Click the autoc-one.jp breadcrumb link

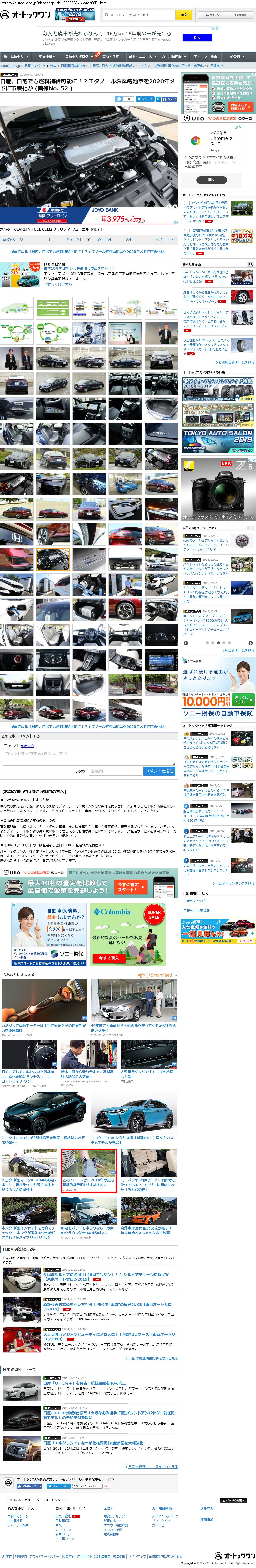(x=10, y=66)
